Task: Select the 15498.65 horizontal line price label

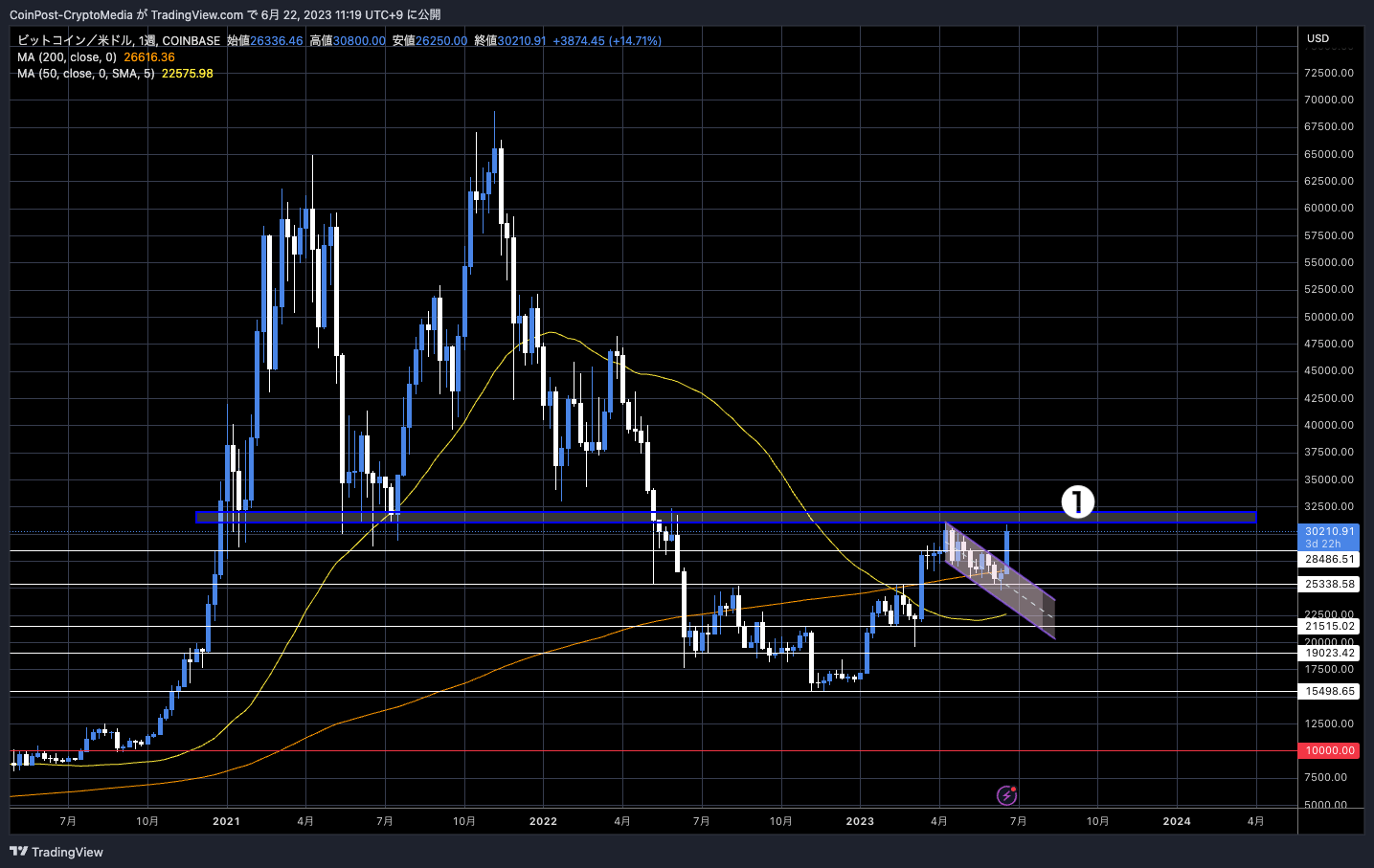Action: pyautogui.click(x=1330, y=691)
